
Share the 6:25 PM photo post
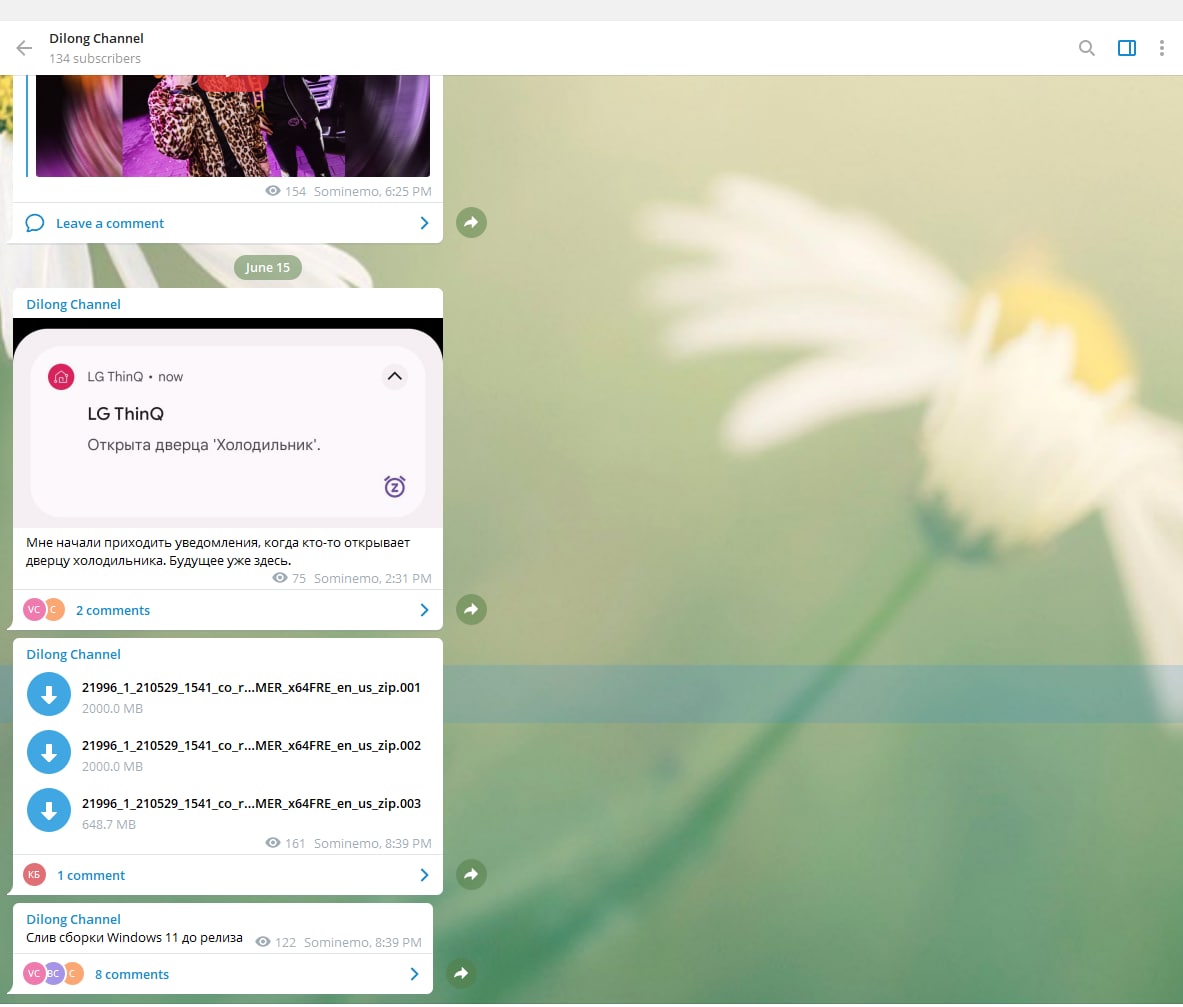(471, 223)
